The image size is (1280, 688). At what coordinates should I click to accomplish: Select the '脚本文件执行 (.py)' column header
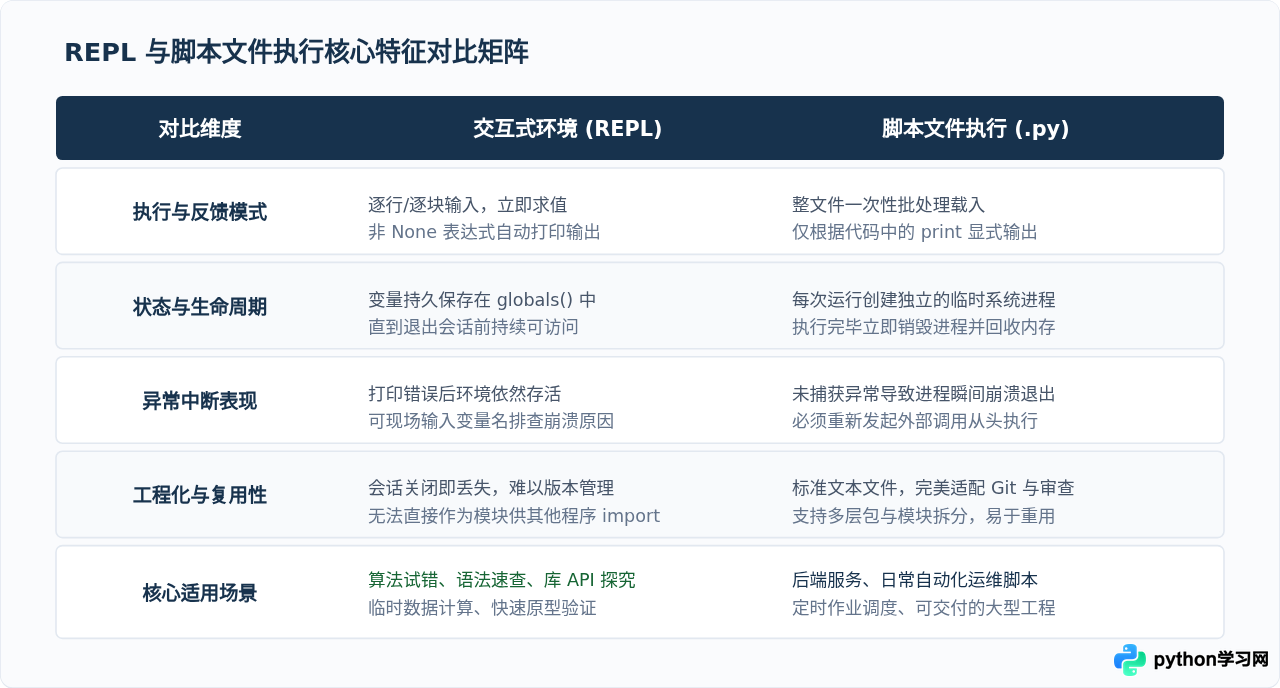976,129
